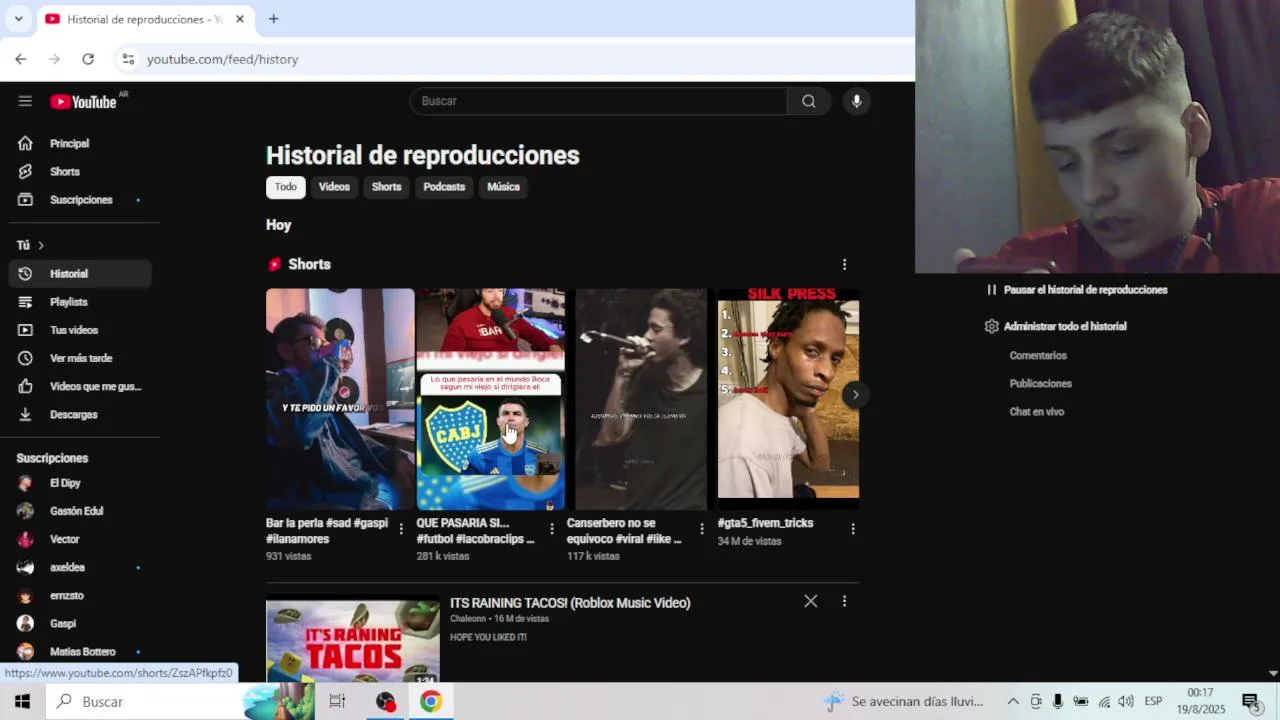Screen dimensions: 1280x720
Task: Open a new Chrome tab
Action: [x=273, y=19]
